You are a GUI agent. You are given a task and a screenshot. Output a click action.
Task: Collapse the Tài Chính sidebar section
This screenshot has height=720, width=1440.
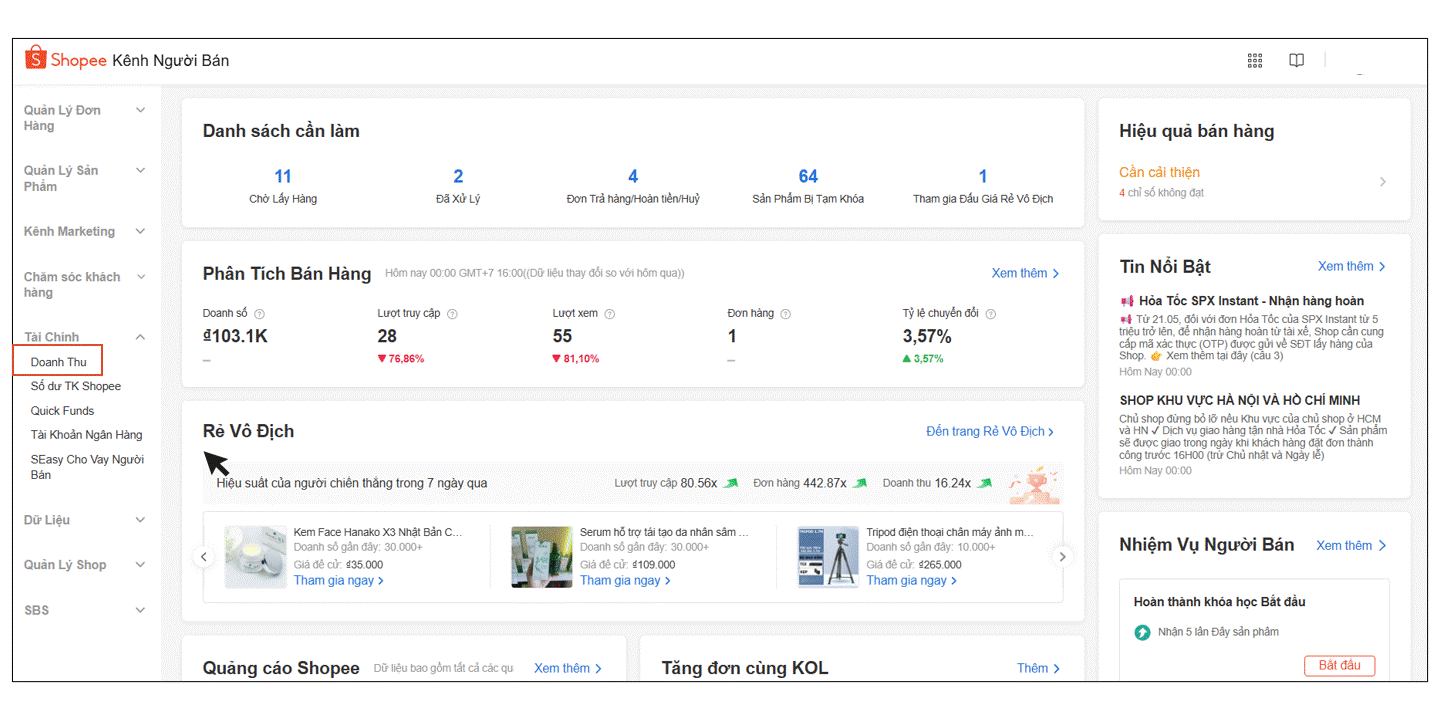pos(140,338)
